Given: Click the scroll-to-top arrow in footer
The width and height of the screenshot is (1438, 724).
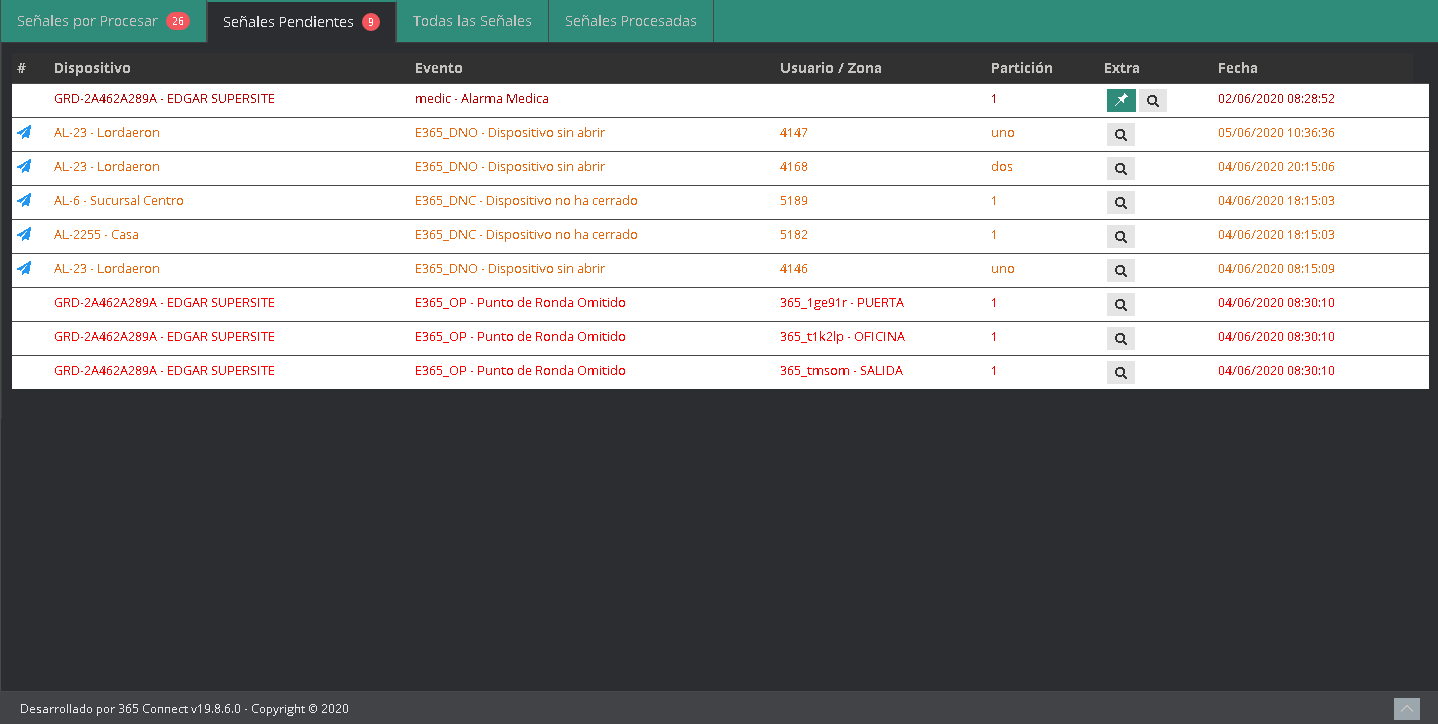Looking at the screenshot, I should click(x=1406, y=708).
